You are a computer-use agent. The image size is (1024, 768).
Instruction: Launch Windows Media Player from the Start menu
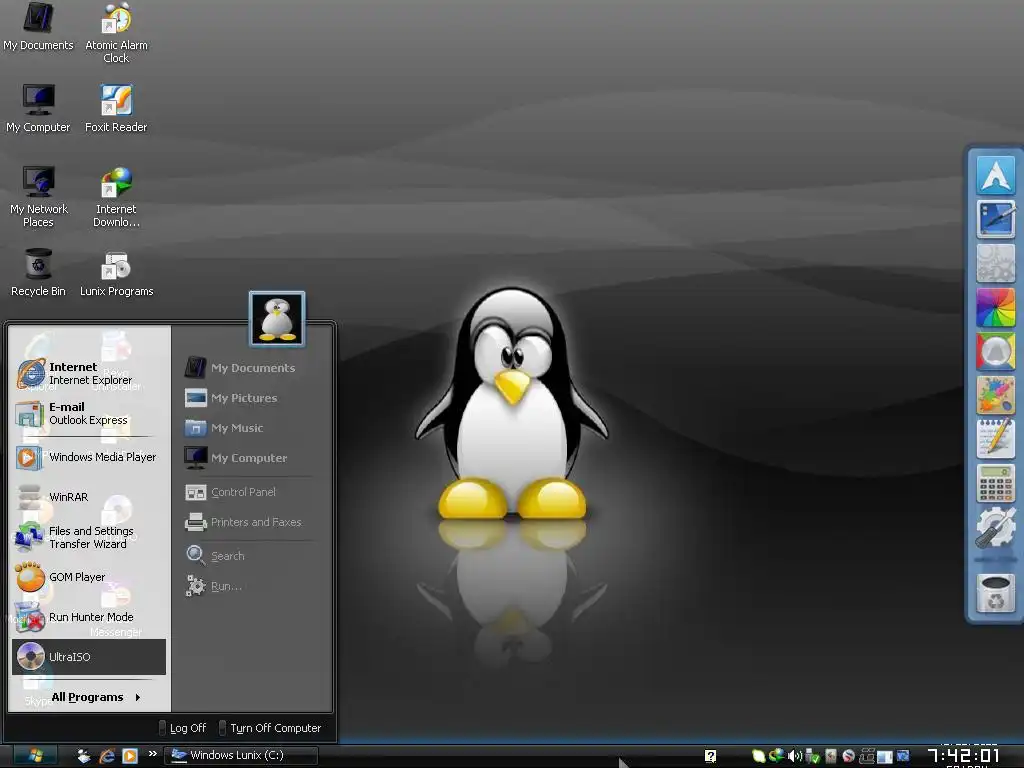(x=89, y=457)
